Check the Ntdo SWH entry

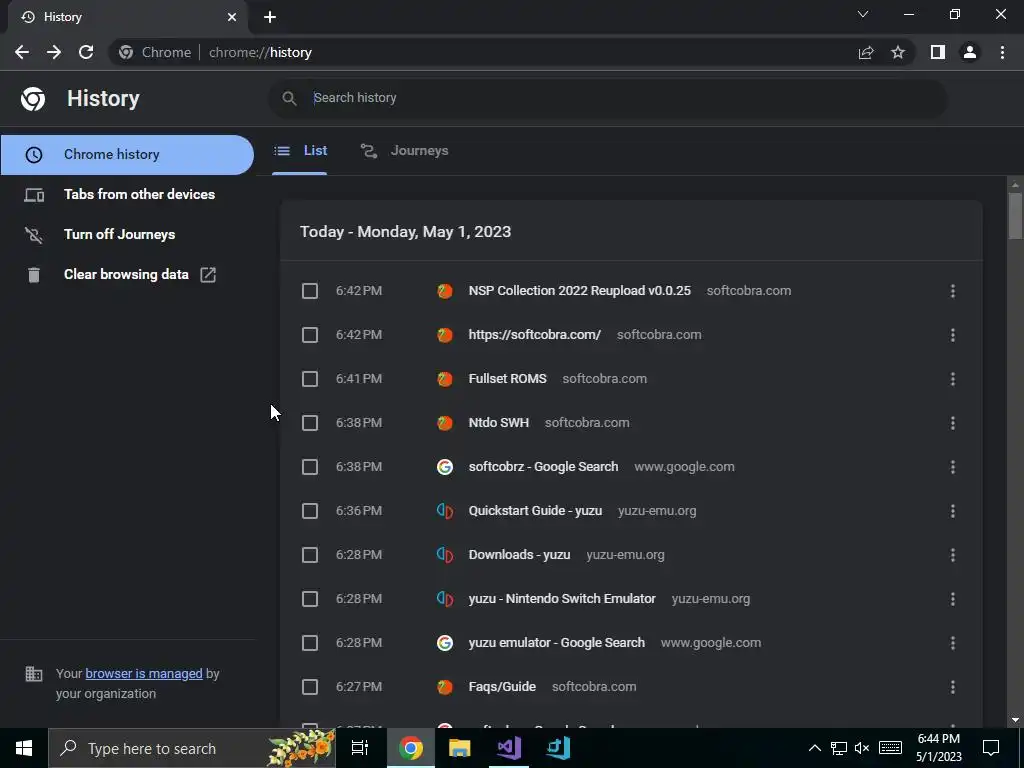(310, 423)
